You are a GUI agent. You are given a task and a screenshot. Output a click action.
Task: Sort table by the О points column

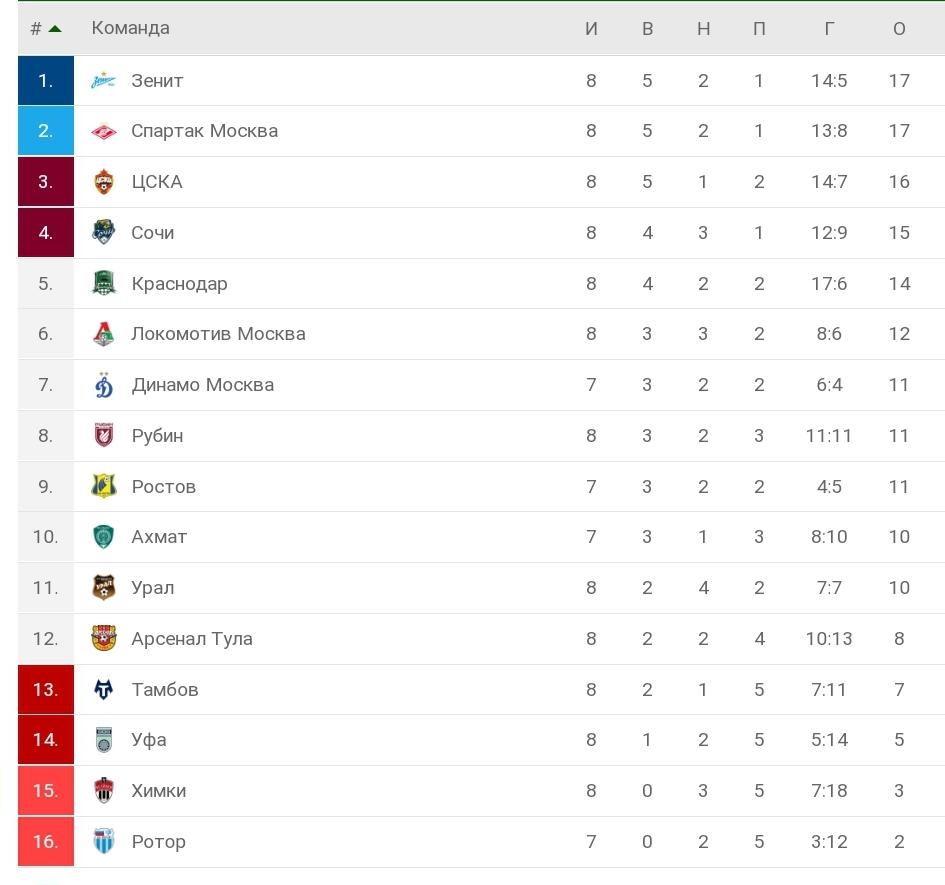point(899,28)
